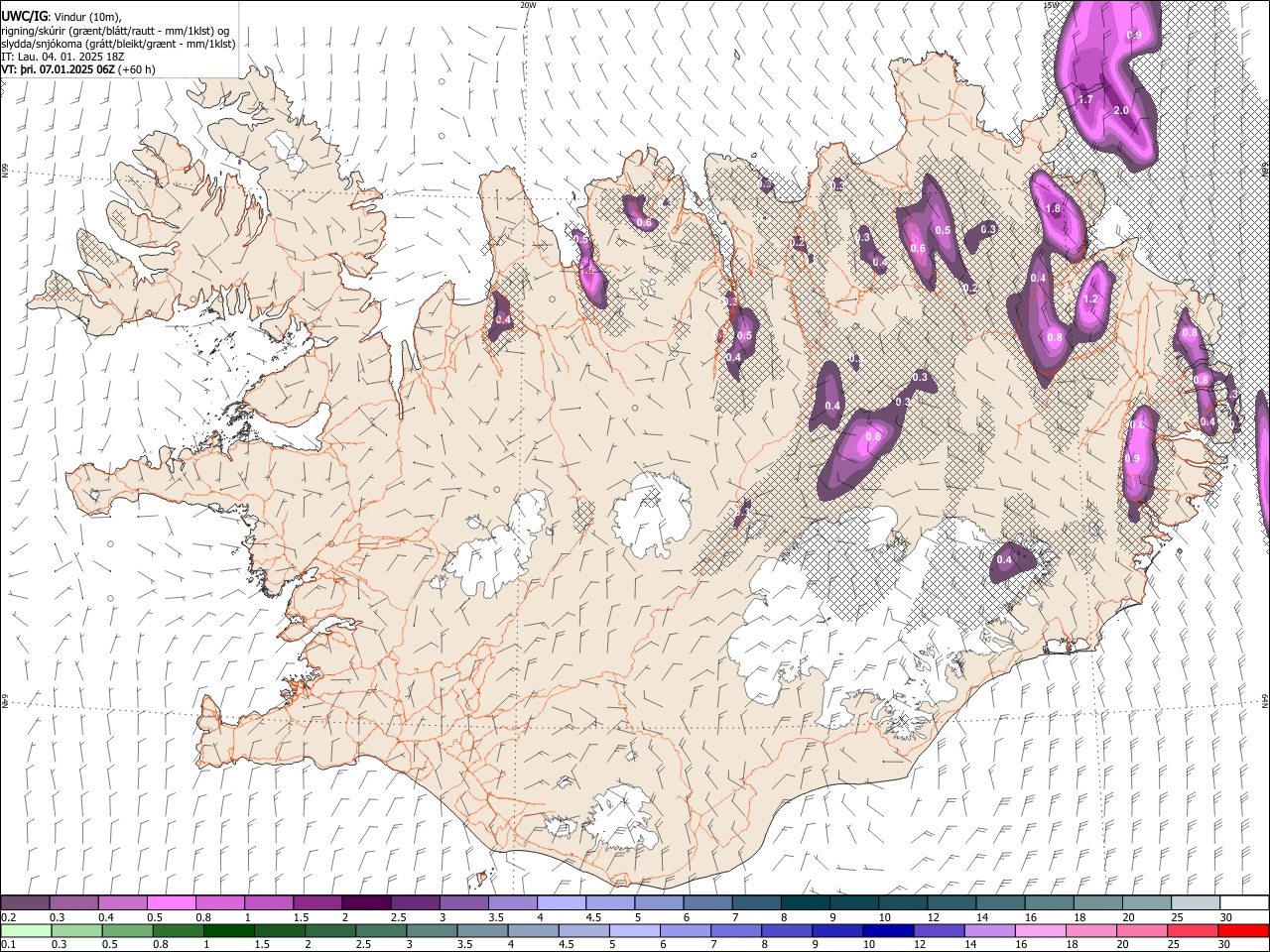This screenshot has width=1270, height=952.
Task: Click the upper scale swatch between 1 and 1.5
Action: tap(268, 903)
